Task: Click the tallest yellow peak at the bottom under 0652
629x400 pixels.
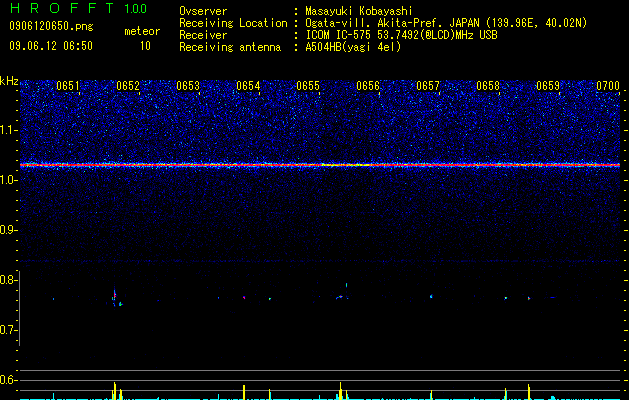Action: [x=115, y=391]
